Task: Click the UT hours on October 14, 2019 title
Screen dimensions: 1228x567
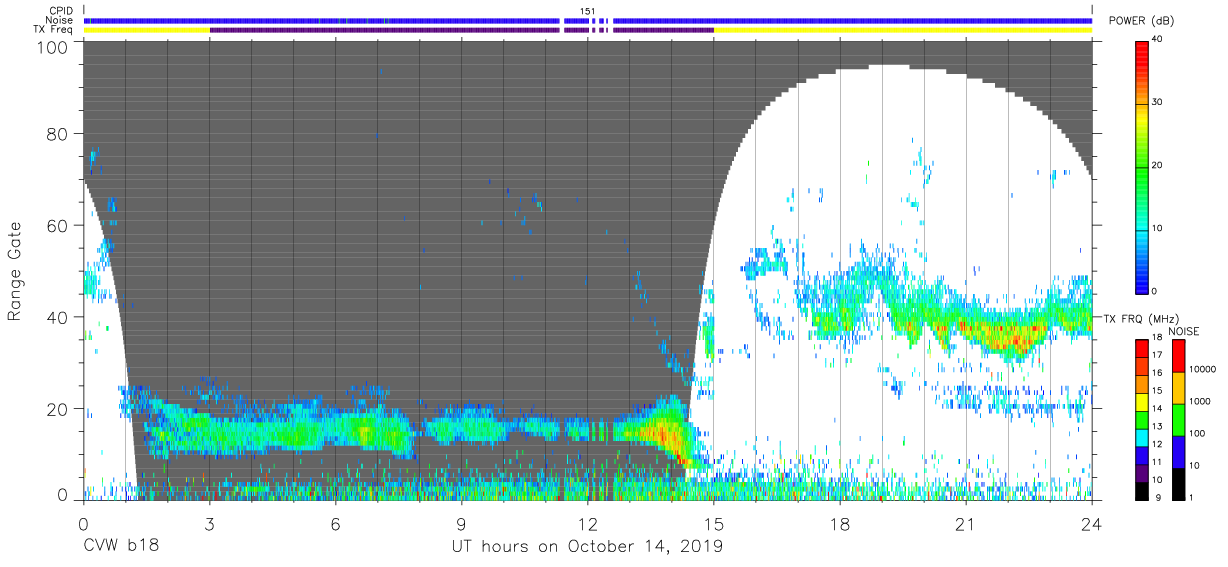Action: [586, 547]
